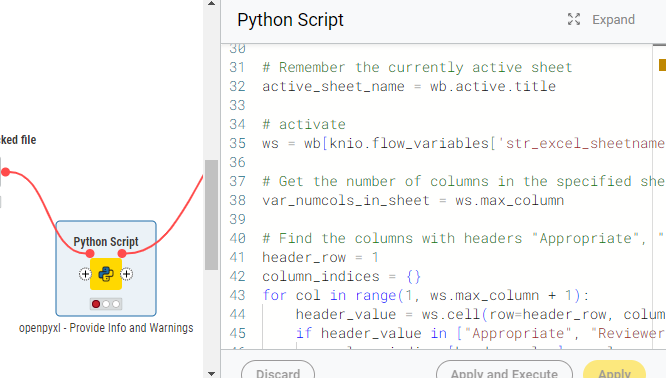Click the Python Script node icon
This screenshot has width=666, height=378.
tap(106, 274)
